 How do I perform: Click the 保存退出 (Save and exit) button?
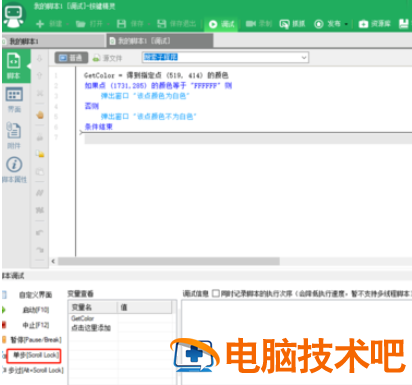pos(176,24)
